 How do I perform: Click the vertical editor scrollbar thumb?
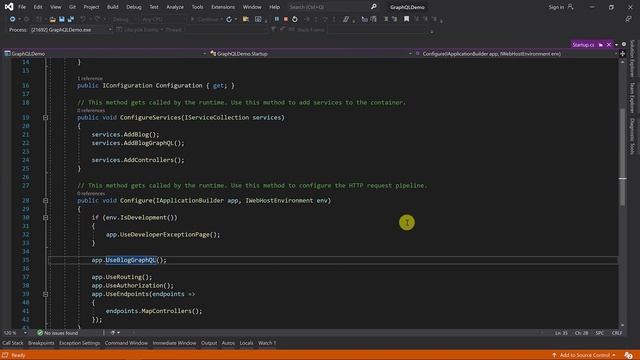pyautogui.click(x=622, y=157)
